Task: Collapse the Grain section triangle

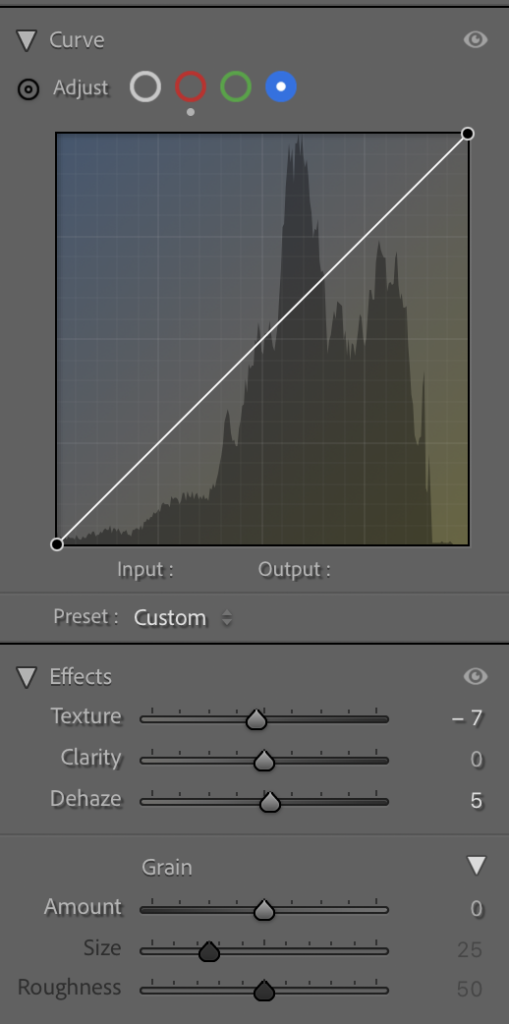Action: pyautogui.click(x=477, y=867)
